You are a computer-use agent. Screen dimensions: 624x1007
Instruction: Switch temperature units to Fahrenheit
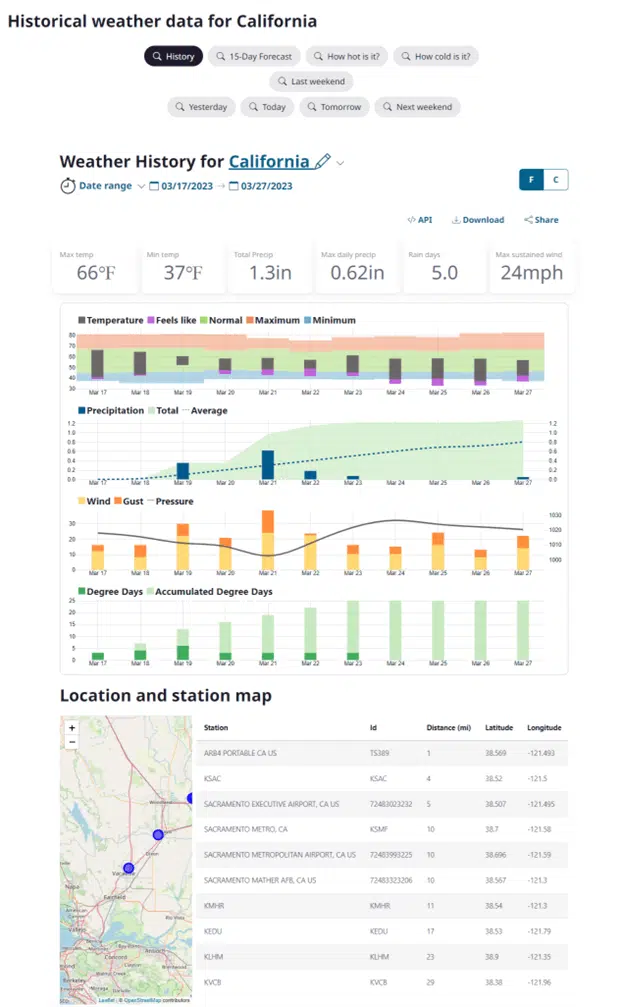tap(531, 180)
